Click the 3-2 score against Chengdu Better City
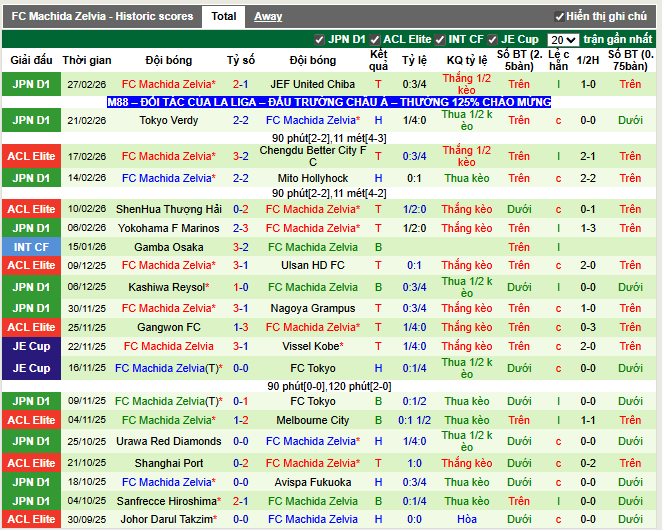This screenshot has height=530, width=663. tap(241, 156)
